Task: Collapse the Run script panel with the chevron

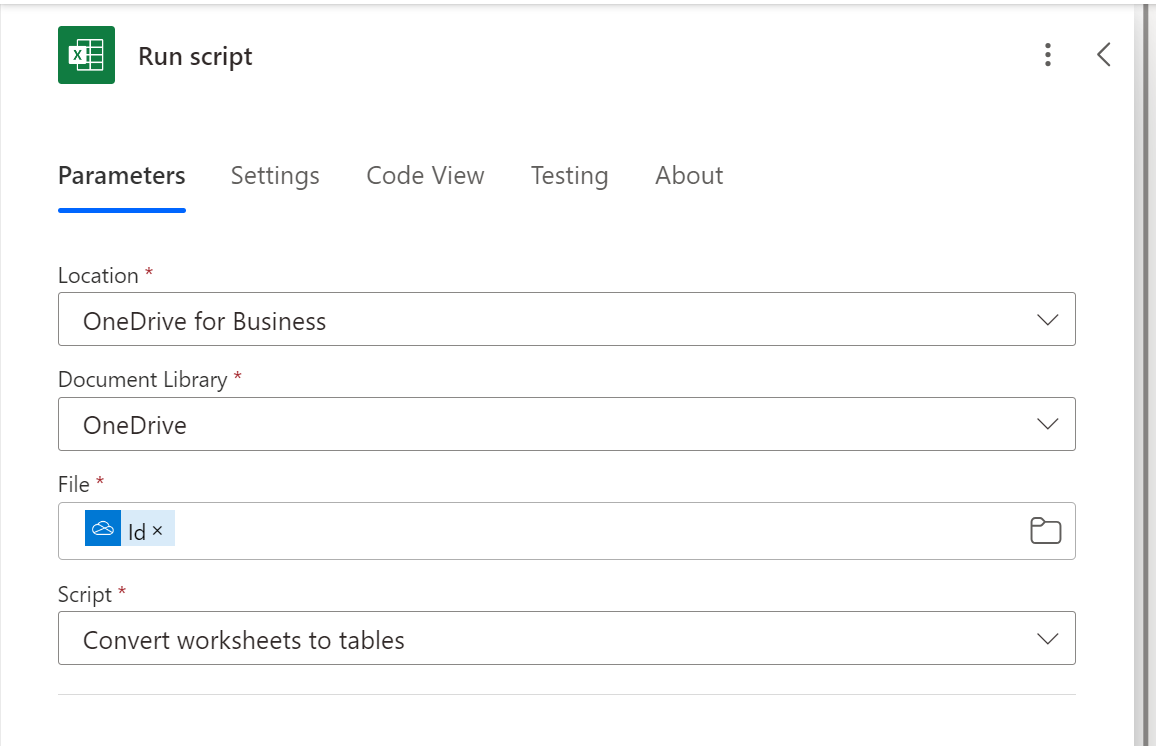Action: click(x=1103, y=55)
